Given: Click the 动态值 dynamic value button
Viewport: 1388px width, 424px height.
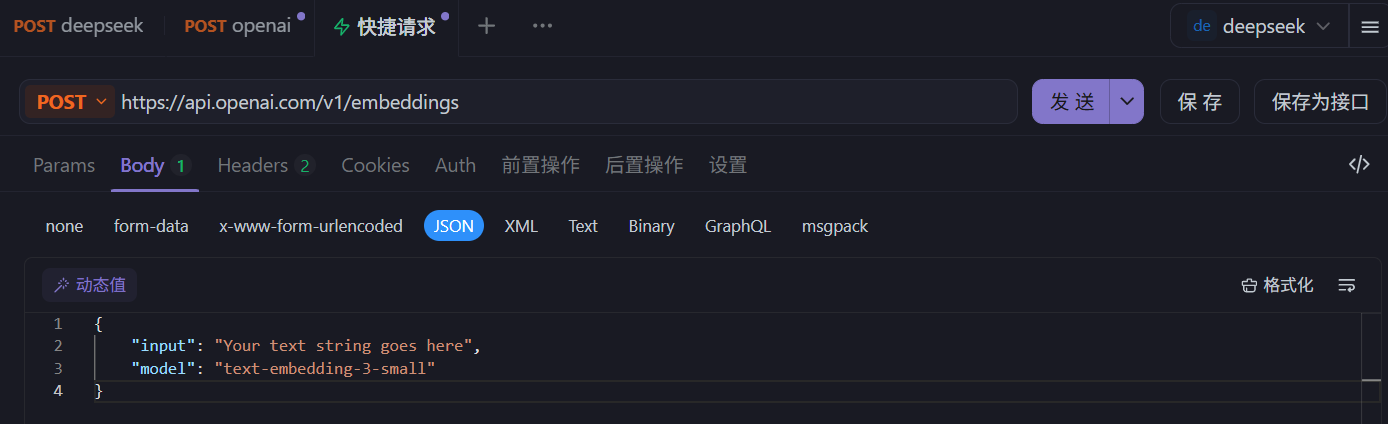Looking at the screenshot, I should [x=90, y=285].
